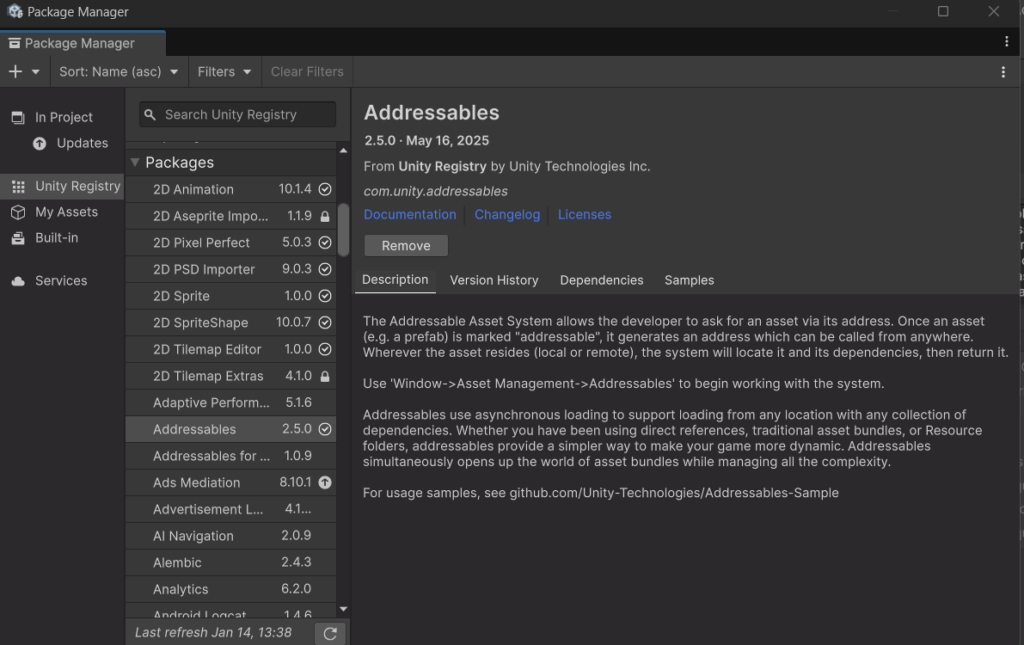The width and height of the screenshot is (1024, 645).
Task: Open the window tab kebab menu
Action: 1006,42
